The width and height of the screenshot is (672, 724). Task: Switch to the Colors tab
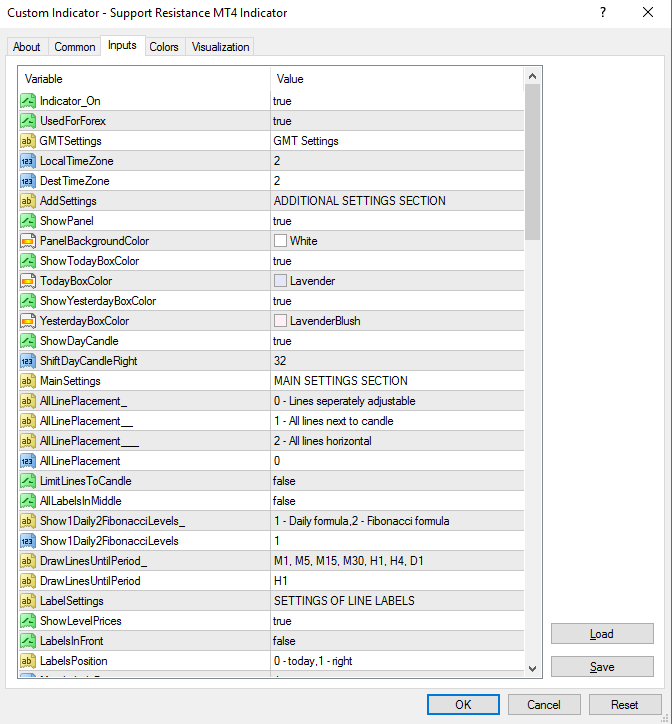tap(164, 47)
